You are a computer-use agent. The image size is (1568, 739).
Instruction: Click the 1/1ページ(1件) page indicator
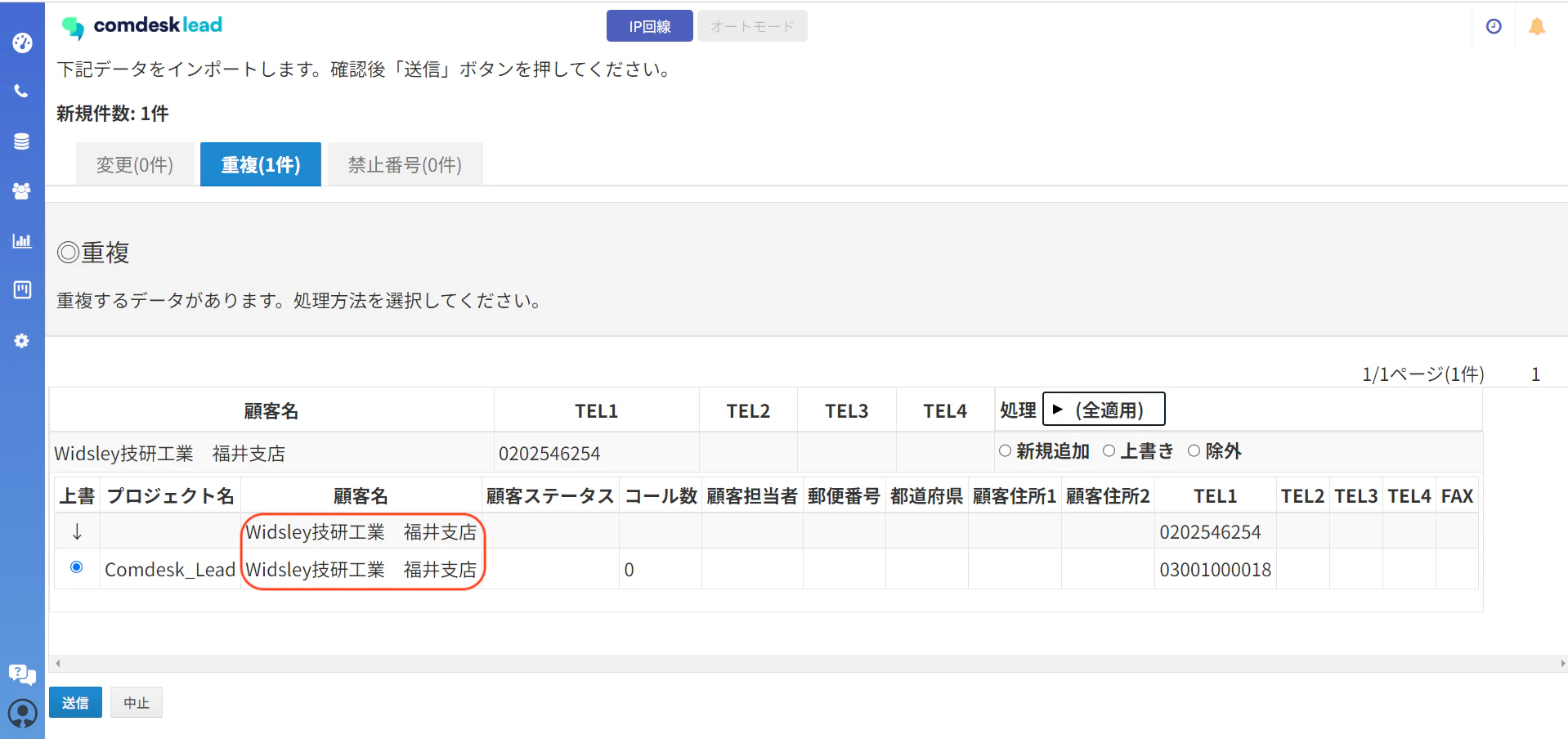(1422, 374)
